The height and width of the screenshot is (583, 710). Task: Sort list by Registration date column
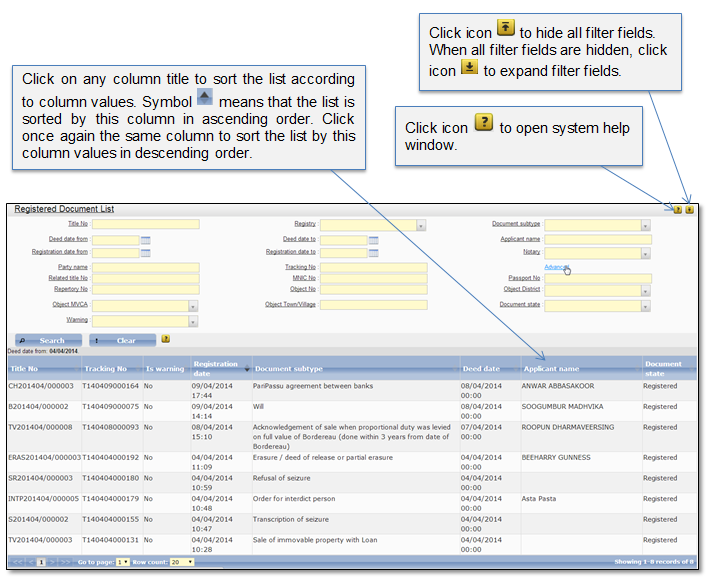216,369
